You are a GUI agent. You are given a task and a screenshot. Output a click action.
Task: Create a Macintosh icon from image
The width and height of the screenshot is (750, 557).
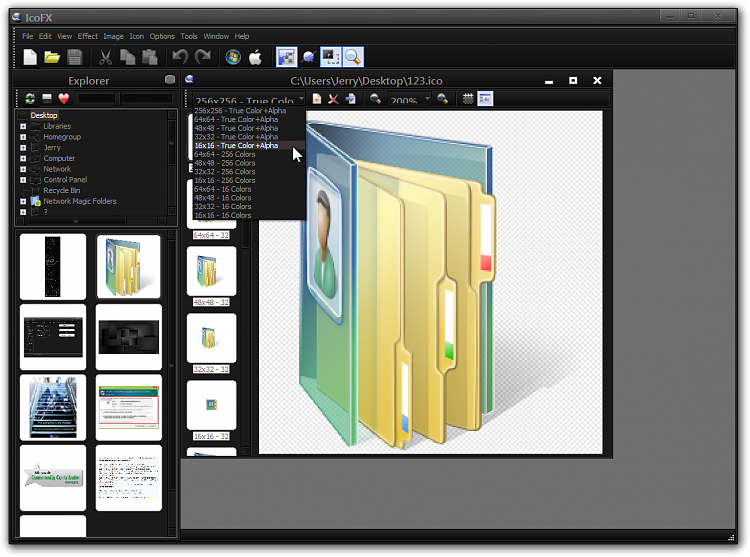(255, 57)
